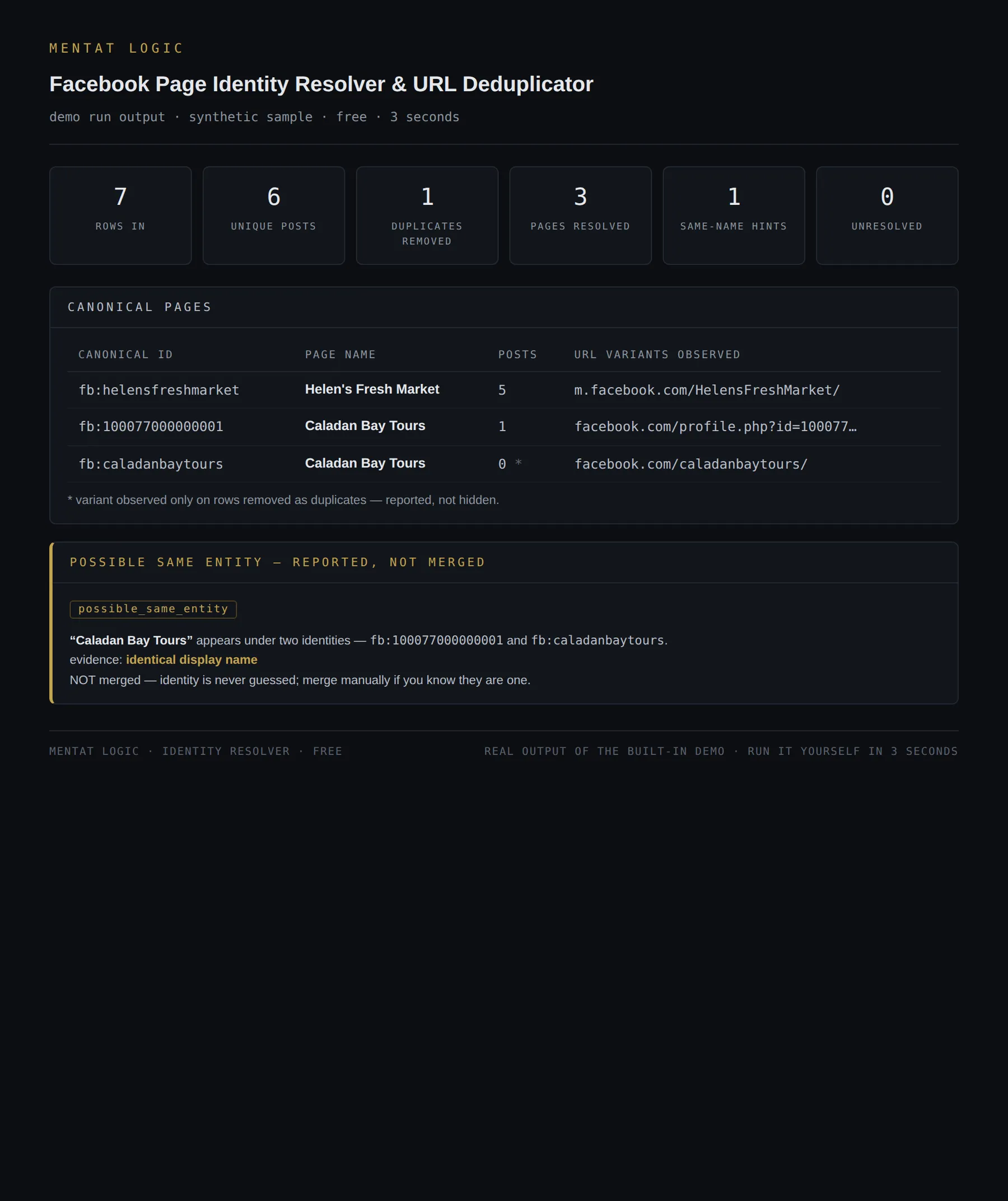
Task: Select the SAME-NAME HINTS stat card
Action: pyautogui.click(x=734, y=216)
